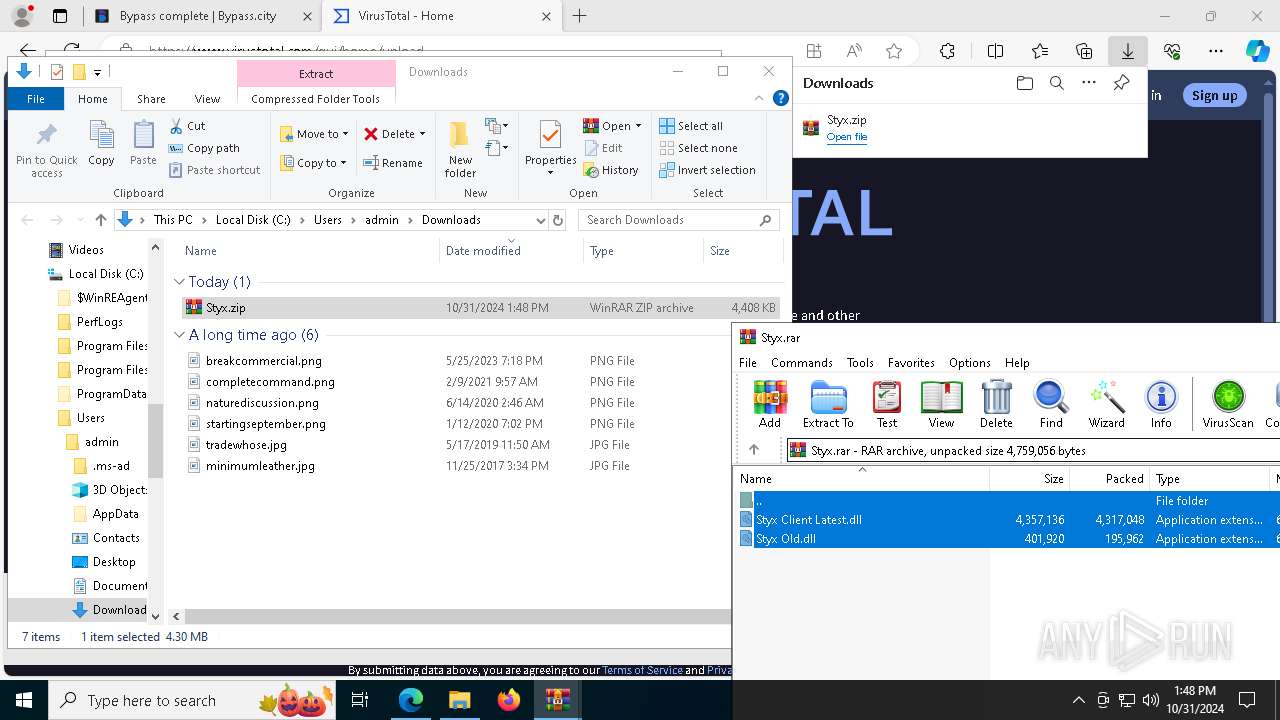Open WinRAR Commands menu

pos(802,363)
